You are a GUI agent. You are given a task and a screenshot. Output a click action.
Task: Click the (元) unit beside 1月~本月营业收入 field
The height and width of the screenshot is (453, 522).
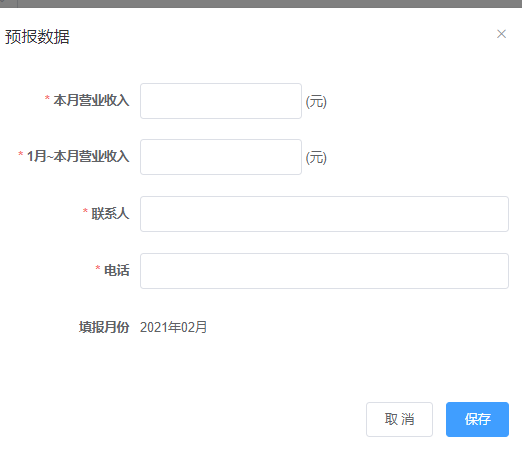click(x=316, y=157)
